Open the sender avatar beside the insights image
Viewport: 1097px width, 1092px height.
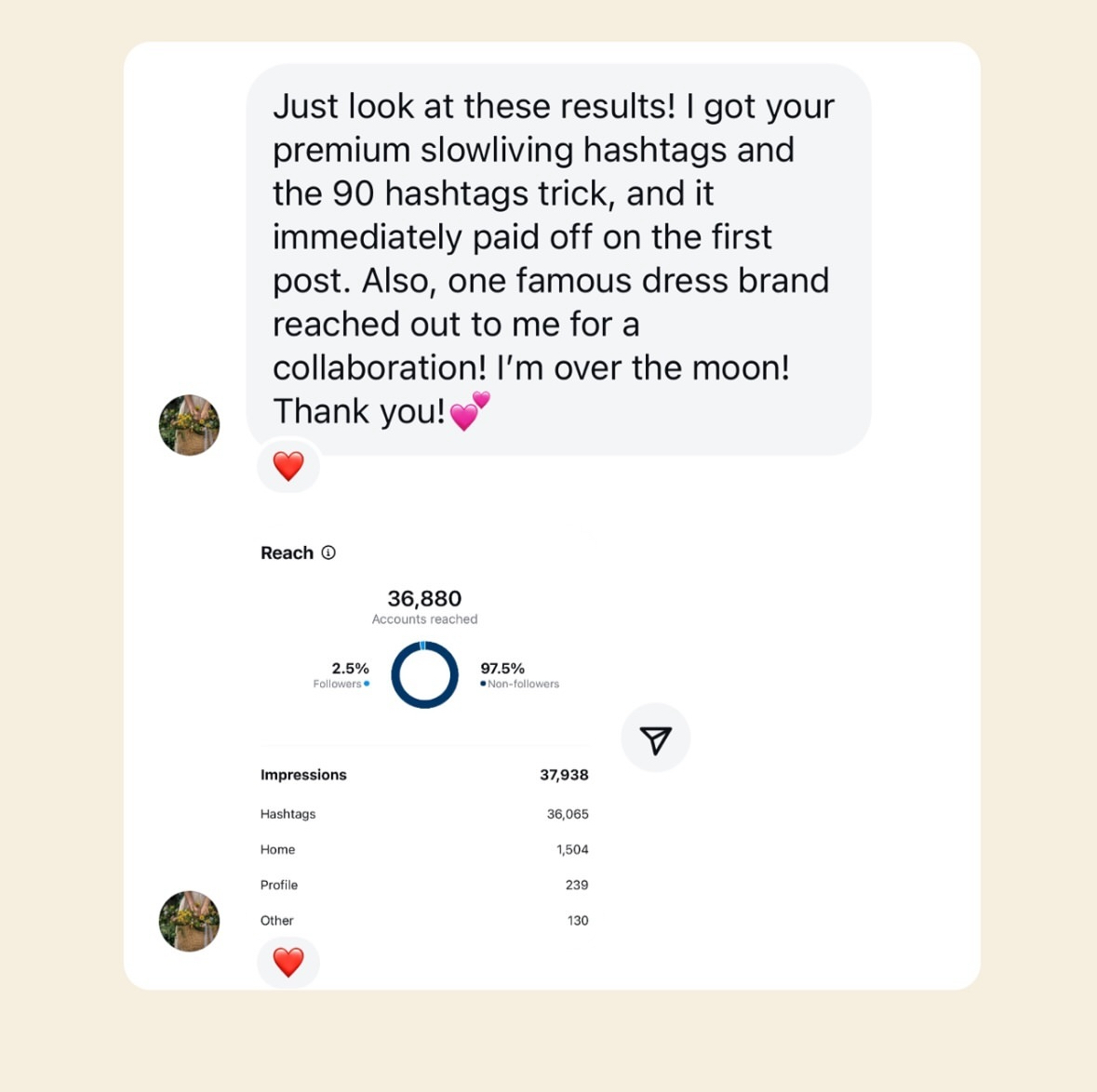tap(189, 921)
